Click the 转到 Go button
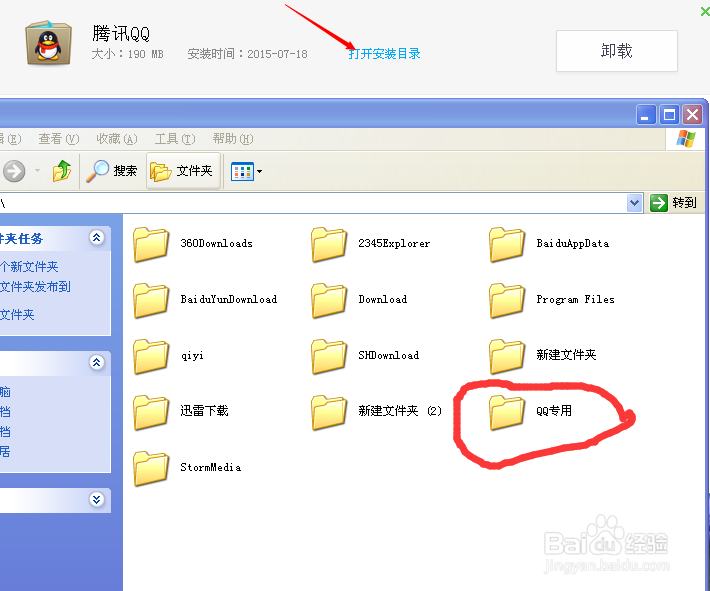This screenshot has width=710, height=591. tap(674, 202)
